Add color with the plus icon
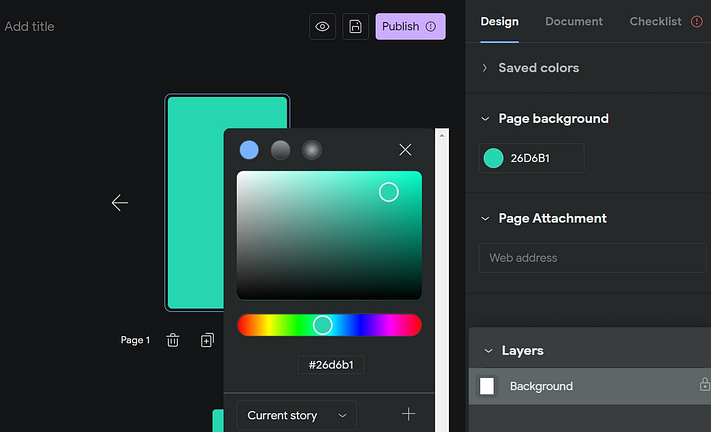711x432 pixels. (408, 414)
